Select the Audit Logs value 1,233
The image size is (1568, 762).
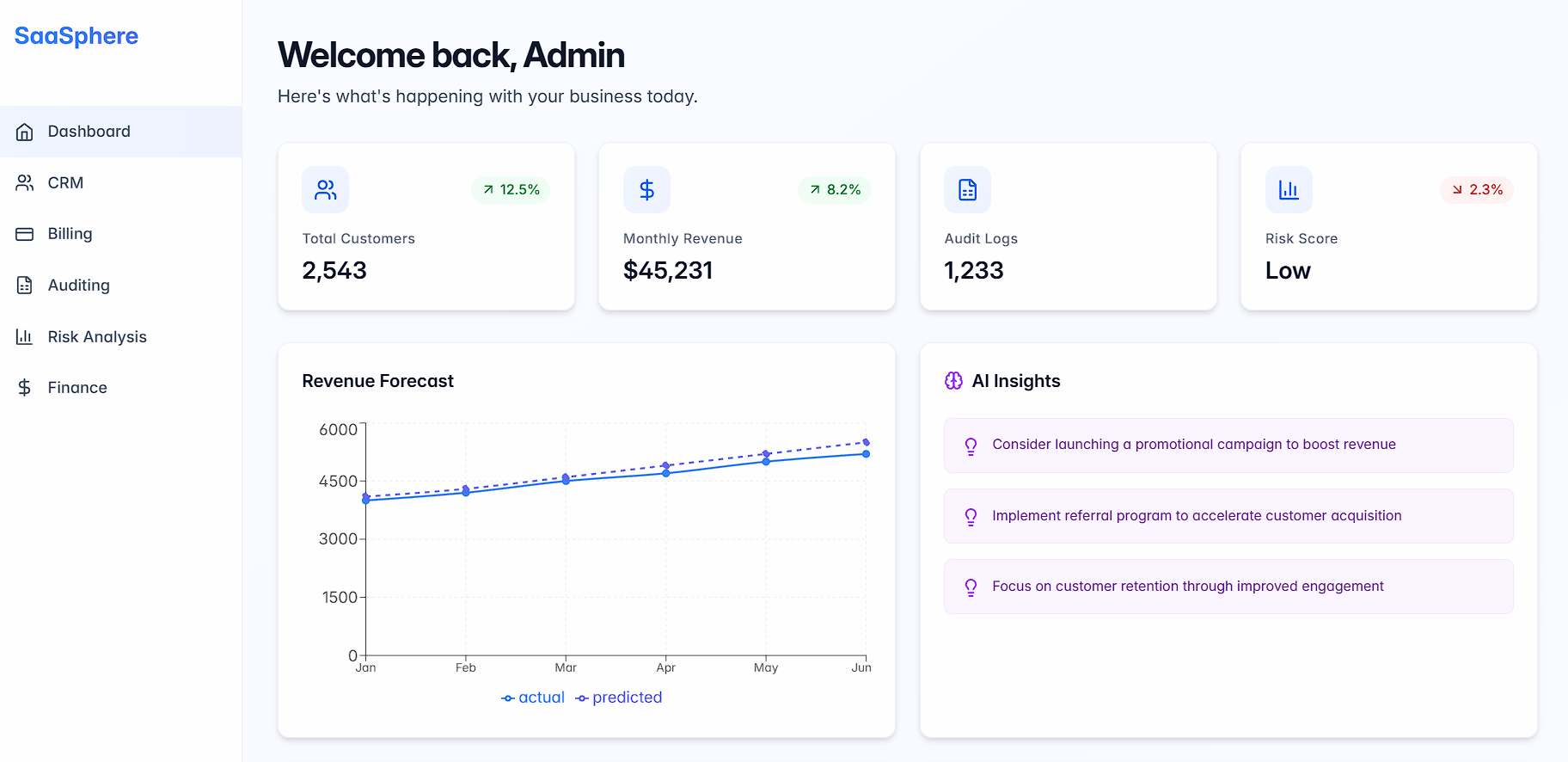pyautogui.click(x=974, y=271)
